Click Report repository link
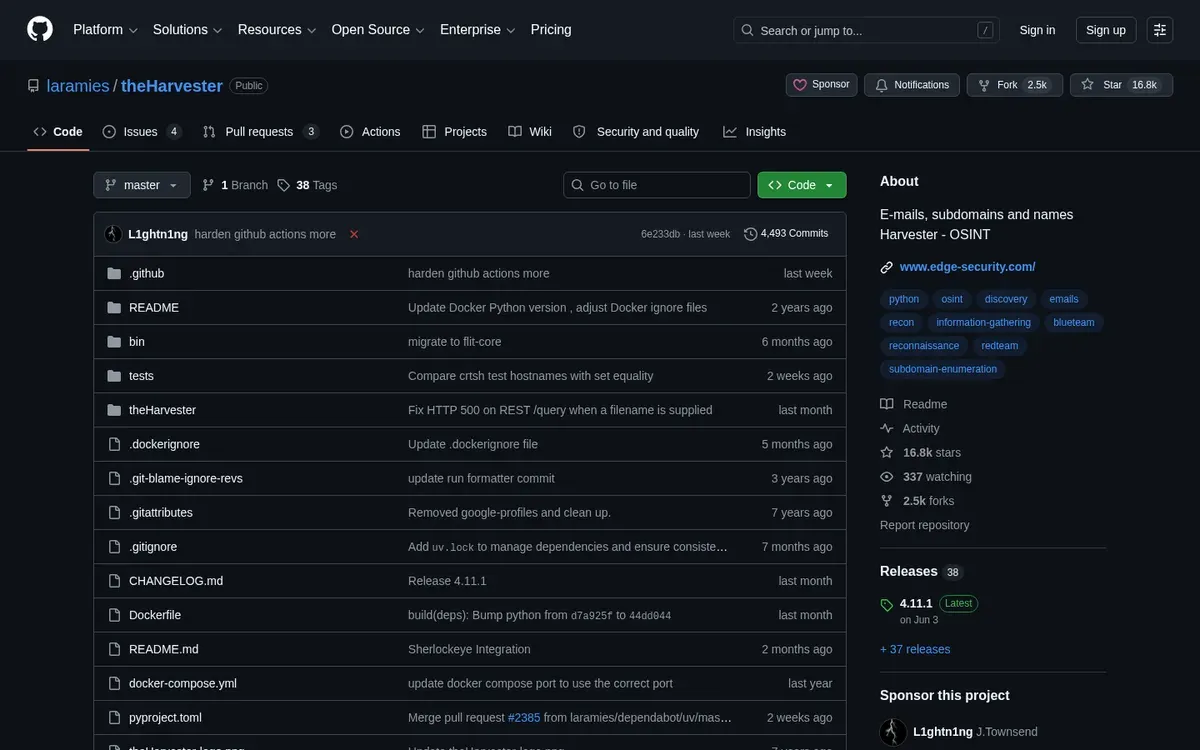 [x=924, y=525]
